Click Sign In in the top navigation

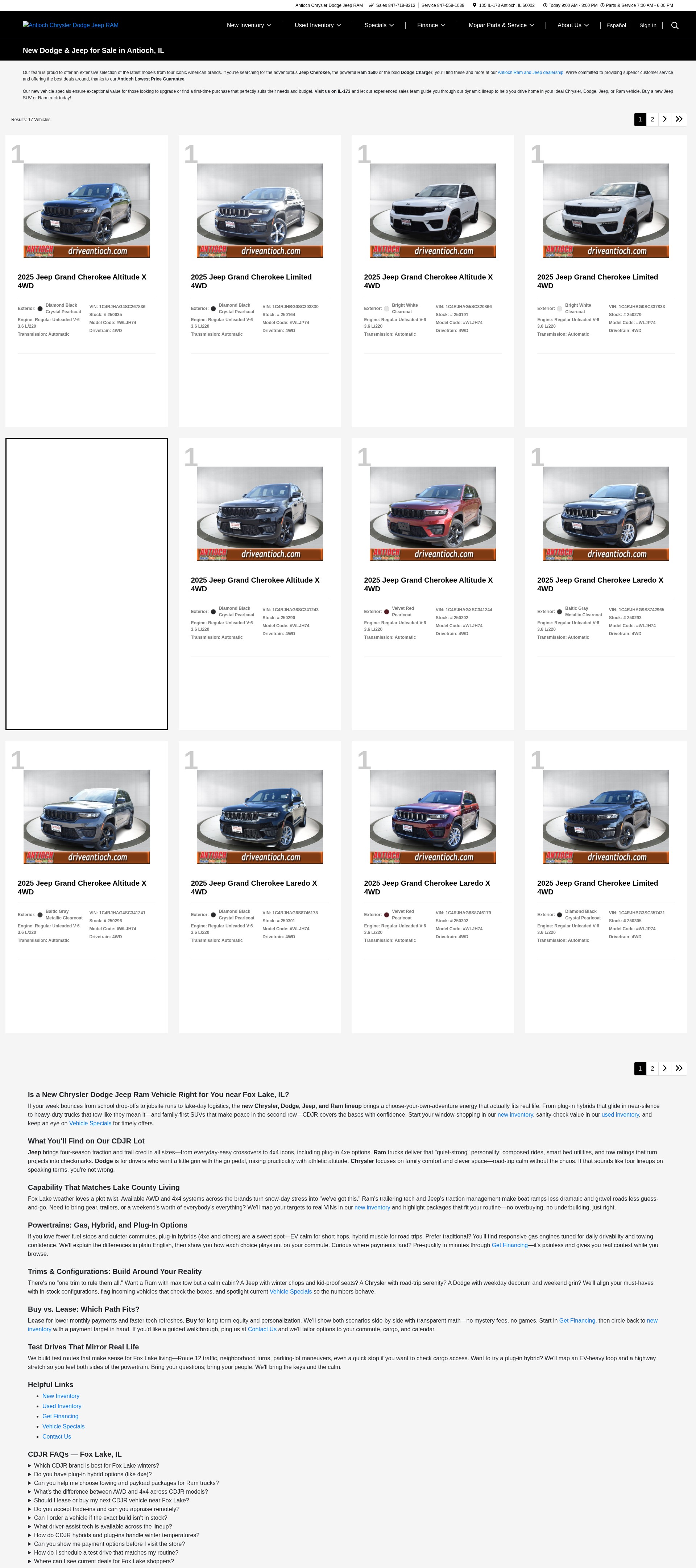pos(648,26)
